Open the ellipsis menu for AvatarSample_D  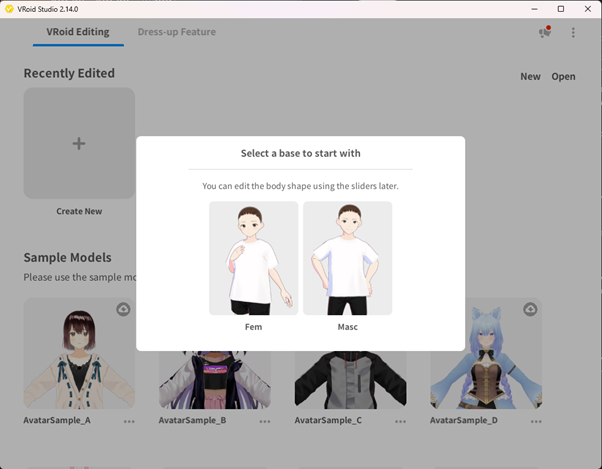tap(536, 421)
